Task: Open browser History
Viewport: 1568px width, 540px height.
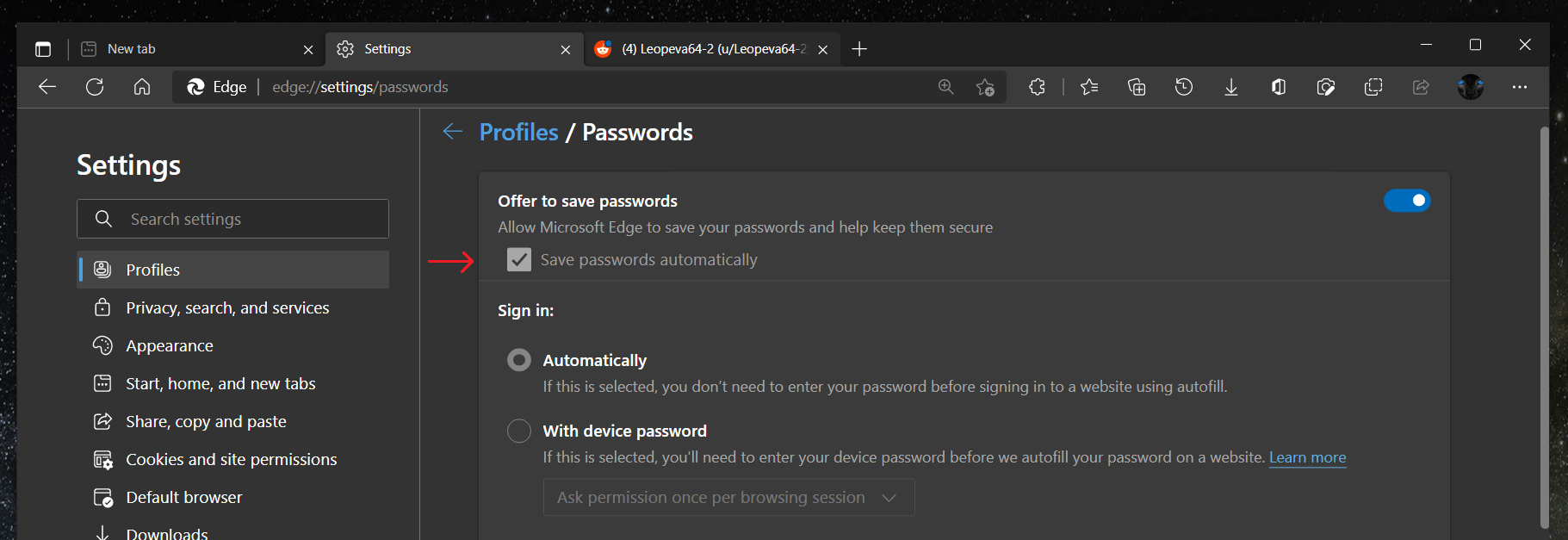Action: tap(1183, 87)
